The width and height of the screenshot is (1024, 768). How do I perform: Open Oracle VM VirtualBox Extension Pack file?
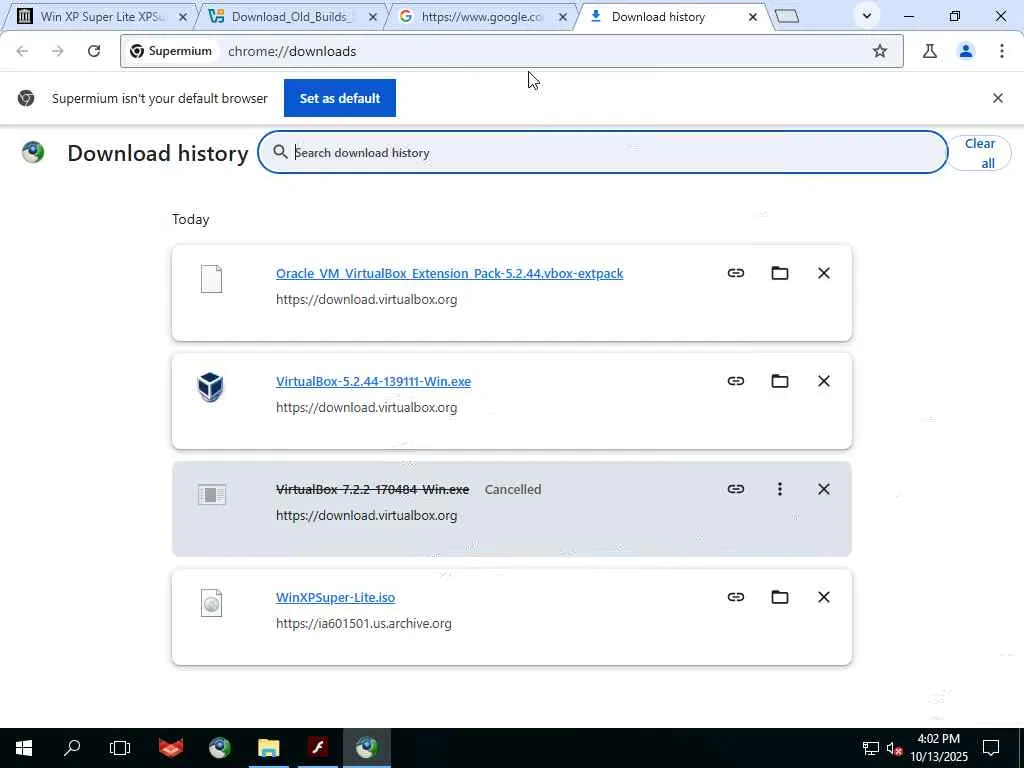coord(449,273)
